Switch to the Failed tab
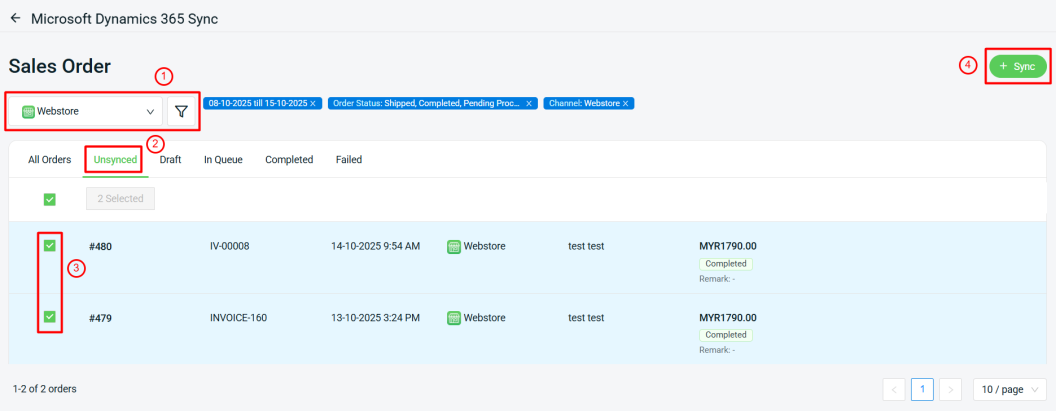 [349, 160]
